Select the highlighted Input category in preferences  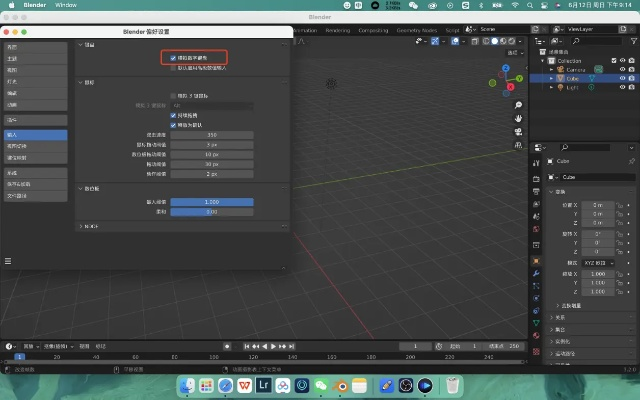(34, 134)
